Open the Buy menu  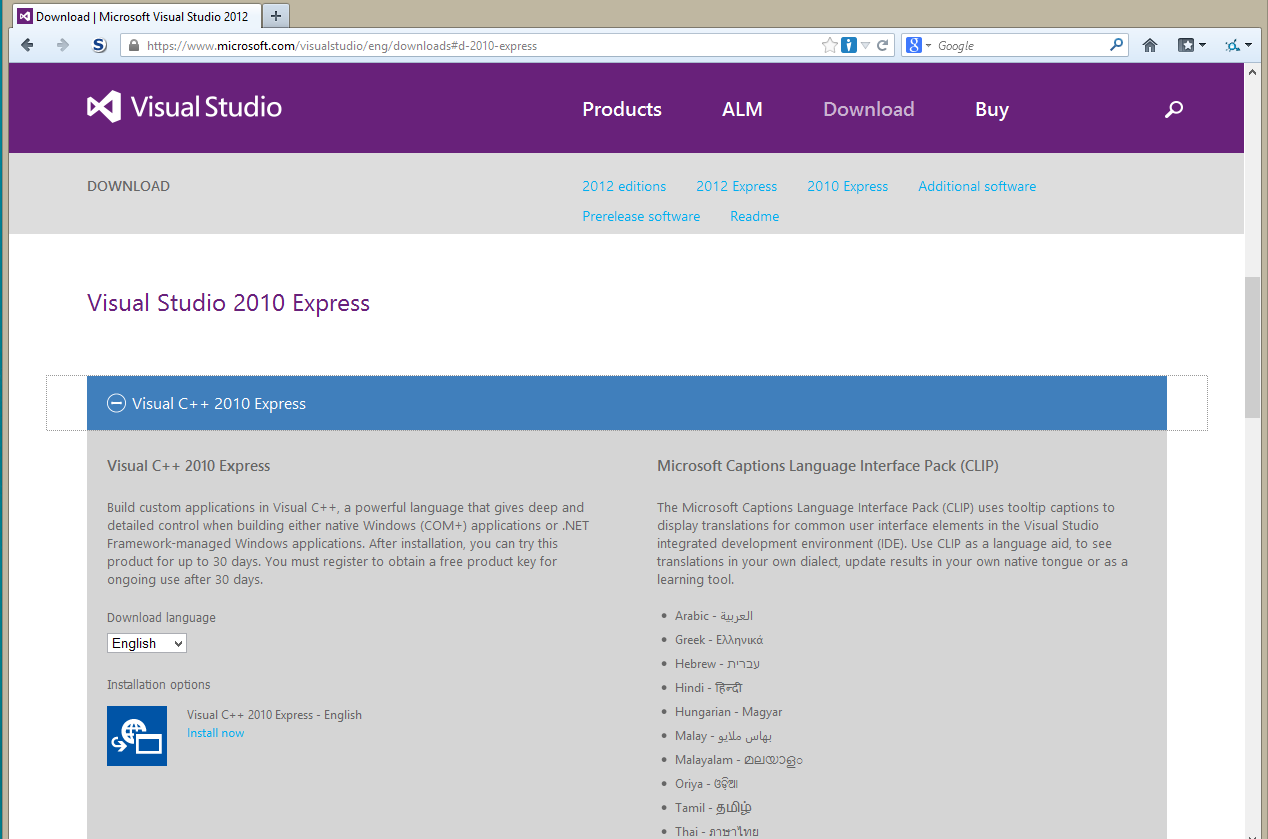992,110
